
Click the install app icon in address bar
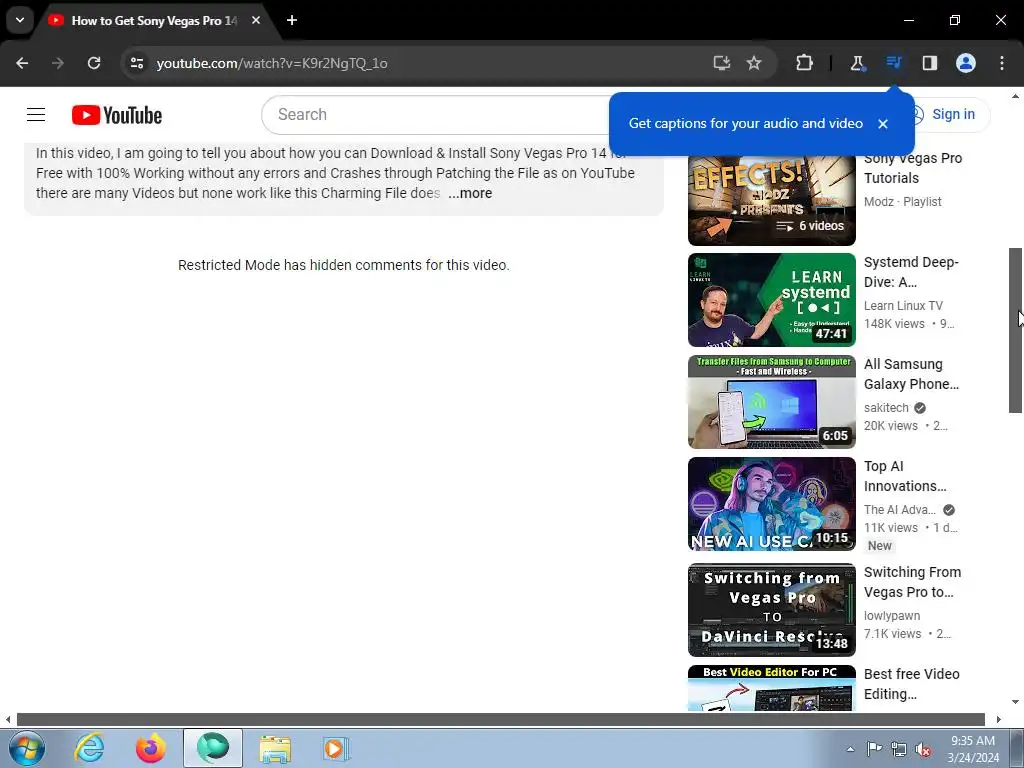coord(721,63)
